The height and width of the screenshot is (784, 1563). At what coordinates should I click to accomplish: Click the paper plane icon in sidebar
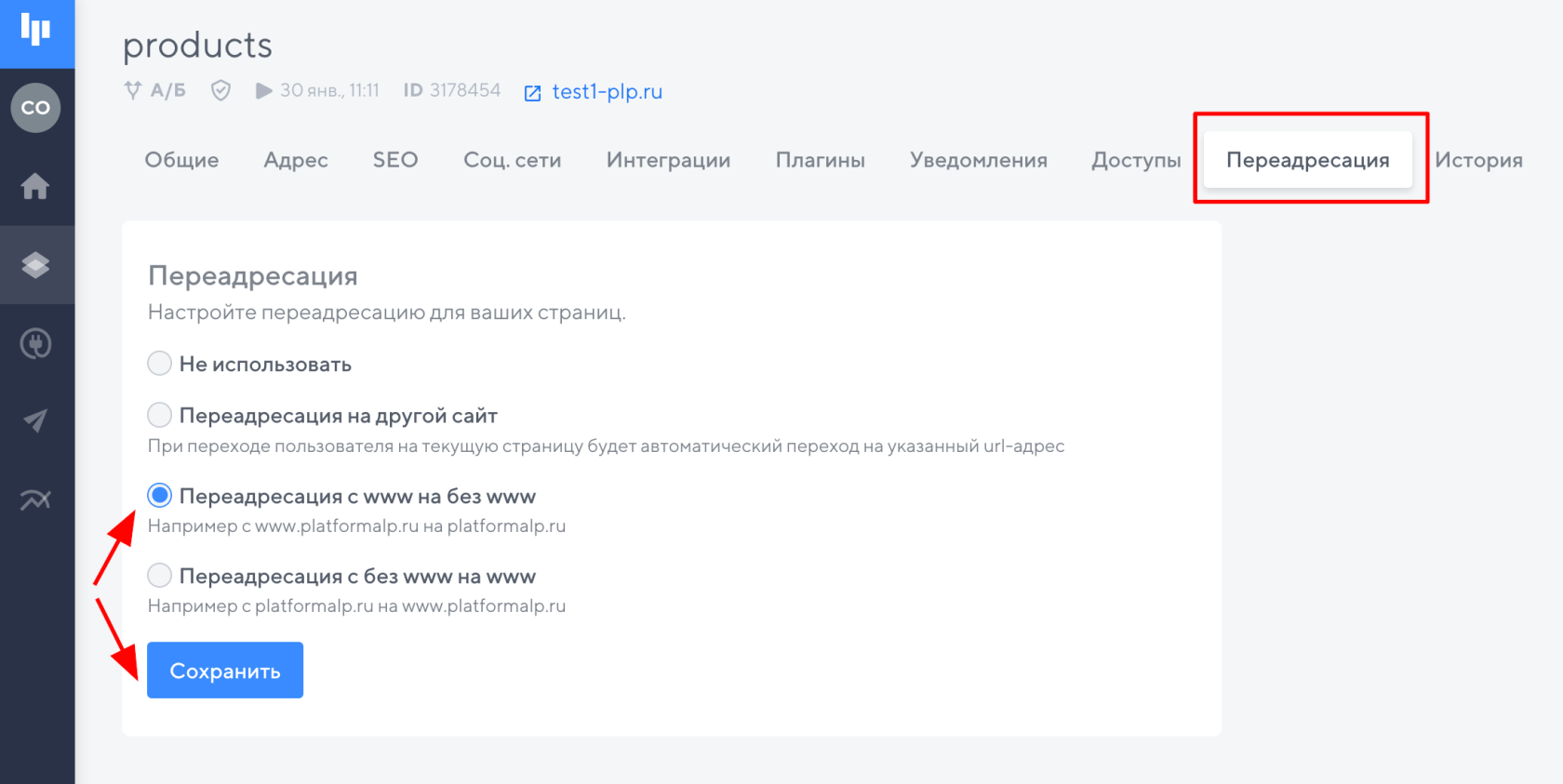click(35, 421)
